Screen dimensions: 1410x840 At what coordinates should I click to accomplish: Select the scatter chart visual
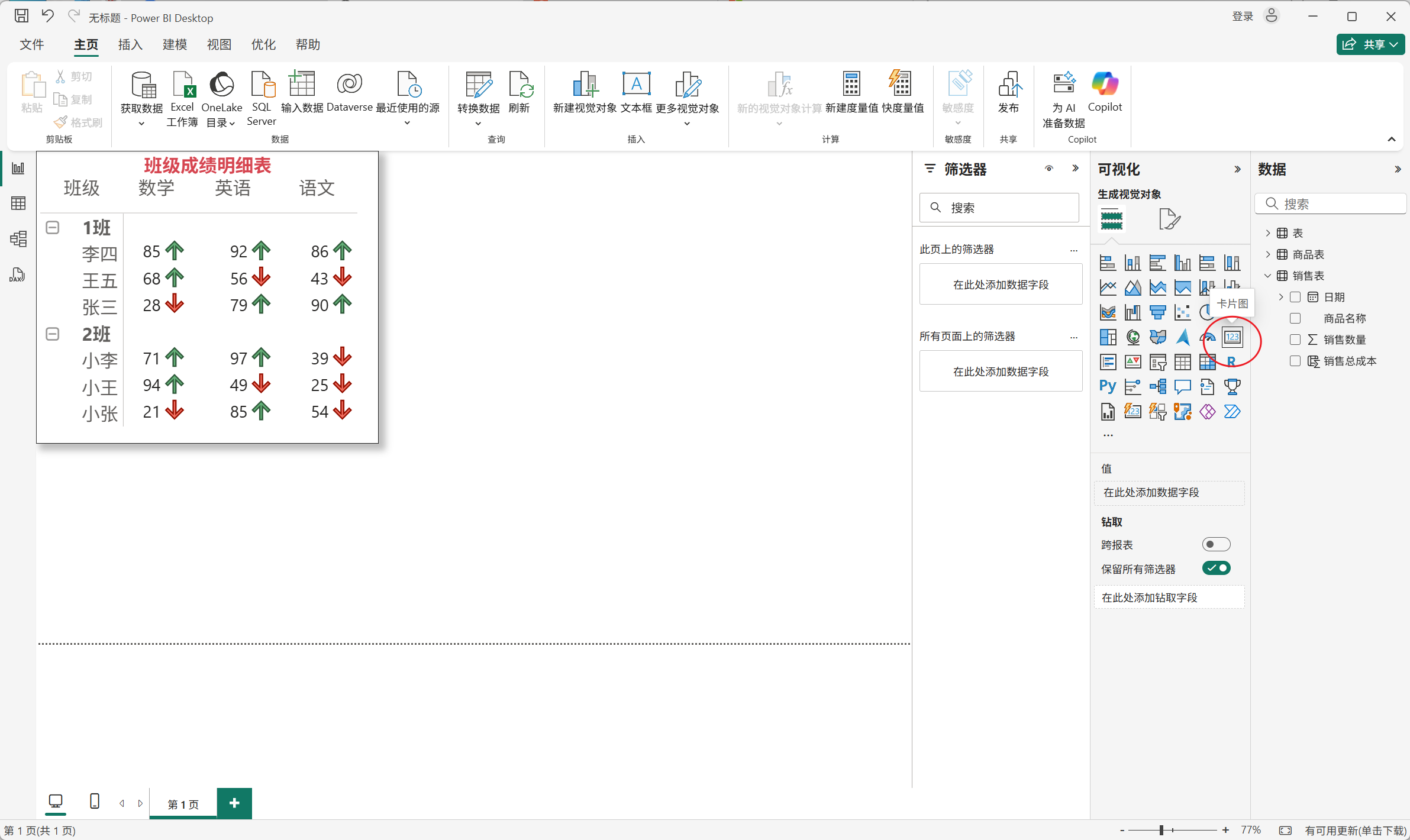pos(1182,312)
